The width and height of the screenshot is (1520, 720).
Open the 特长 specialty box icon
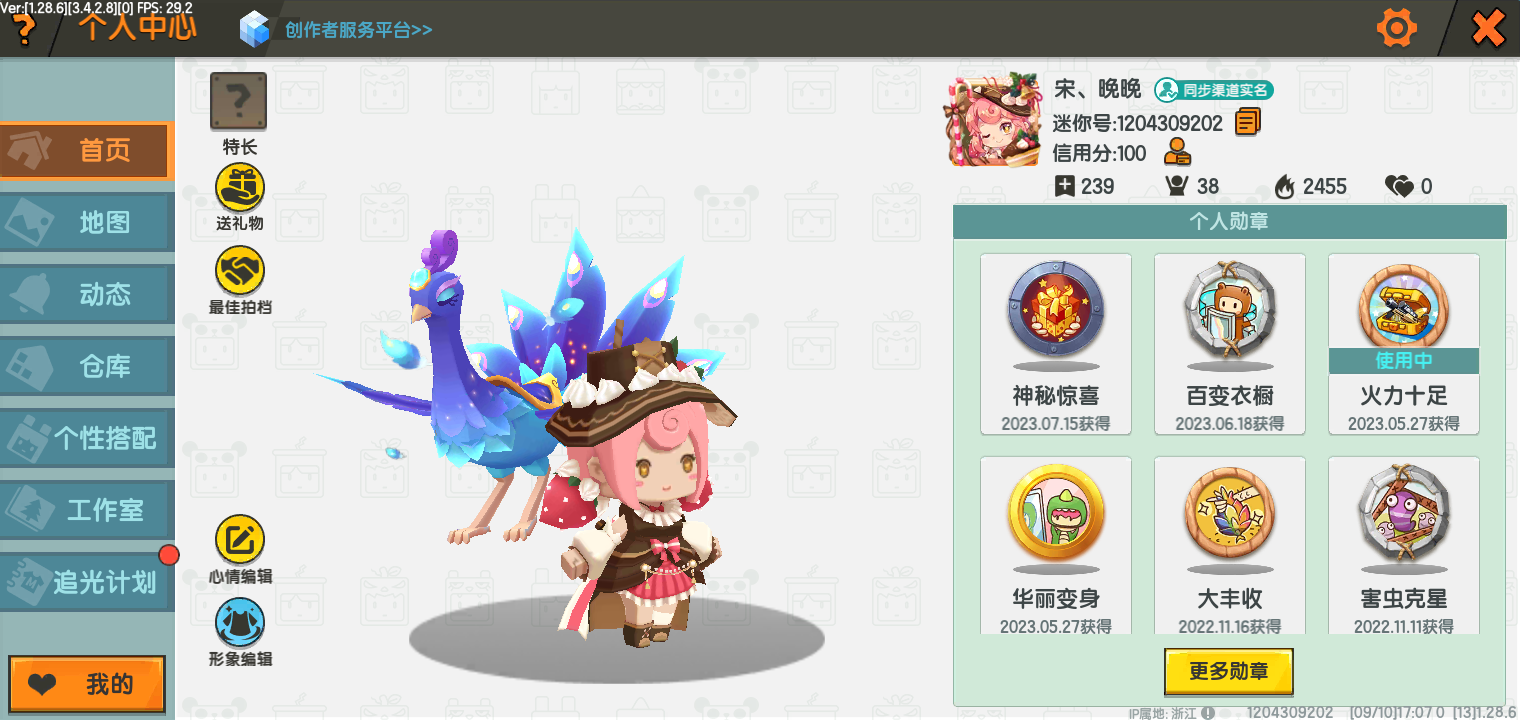(x=238, y=101)
